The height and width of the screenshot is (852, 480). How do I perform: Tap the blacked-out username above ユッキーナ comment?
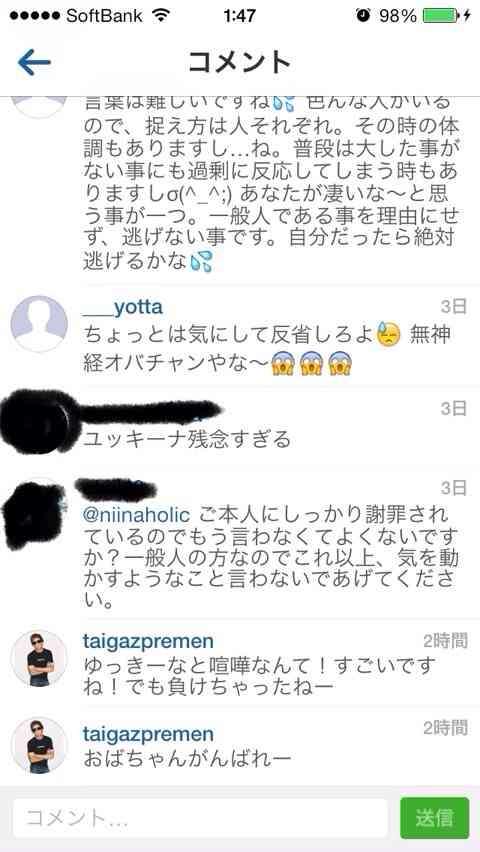[151, 411]
